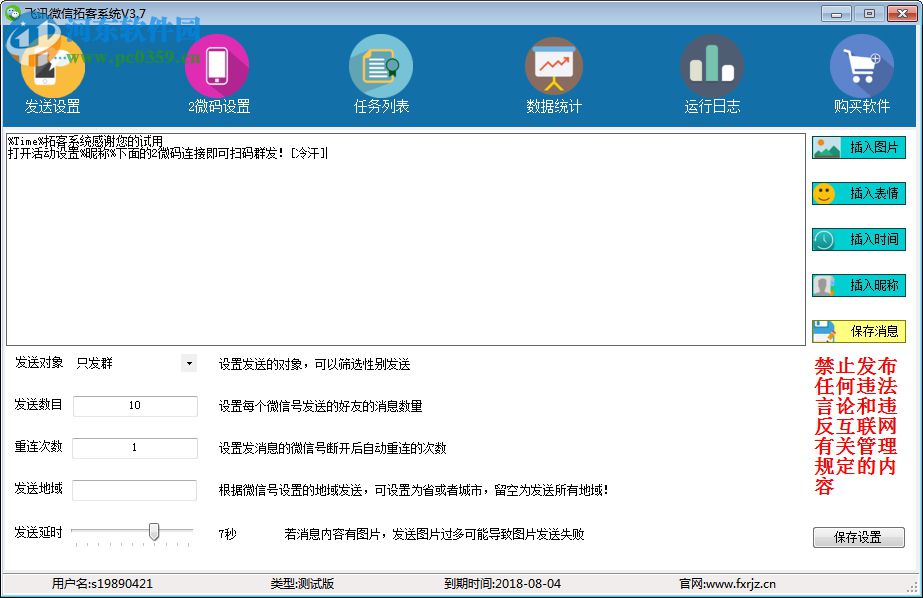Open the 数据统计 statistics chart icon
The height and width of the screenshot is (598, 923).
pos(554,66)
